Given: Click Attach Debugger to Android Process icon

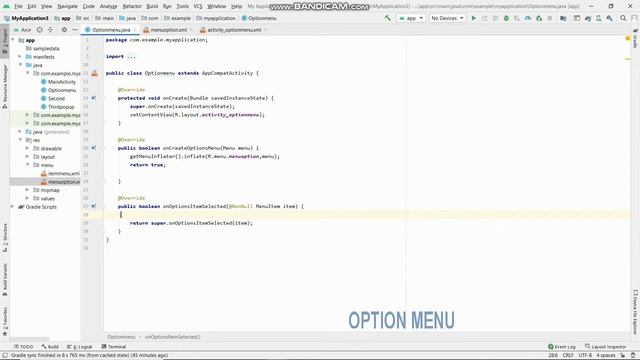Looking at the screenshot, I should pos(539,18).
